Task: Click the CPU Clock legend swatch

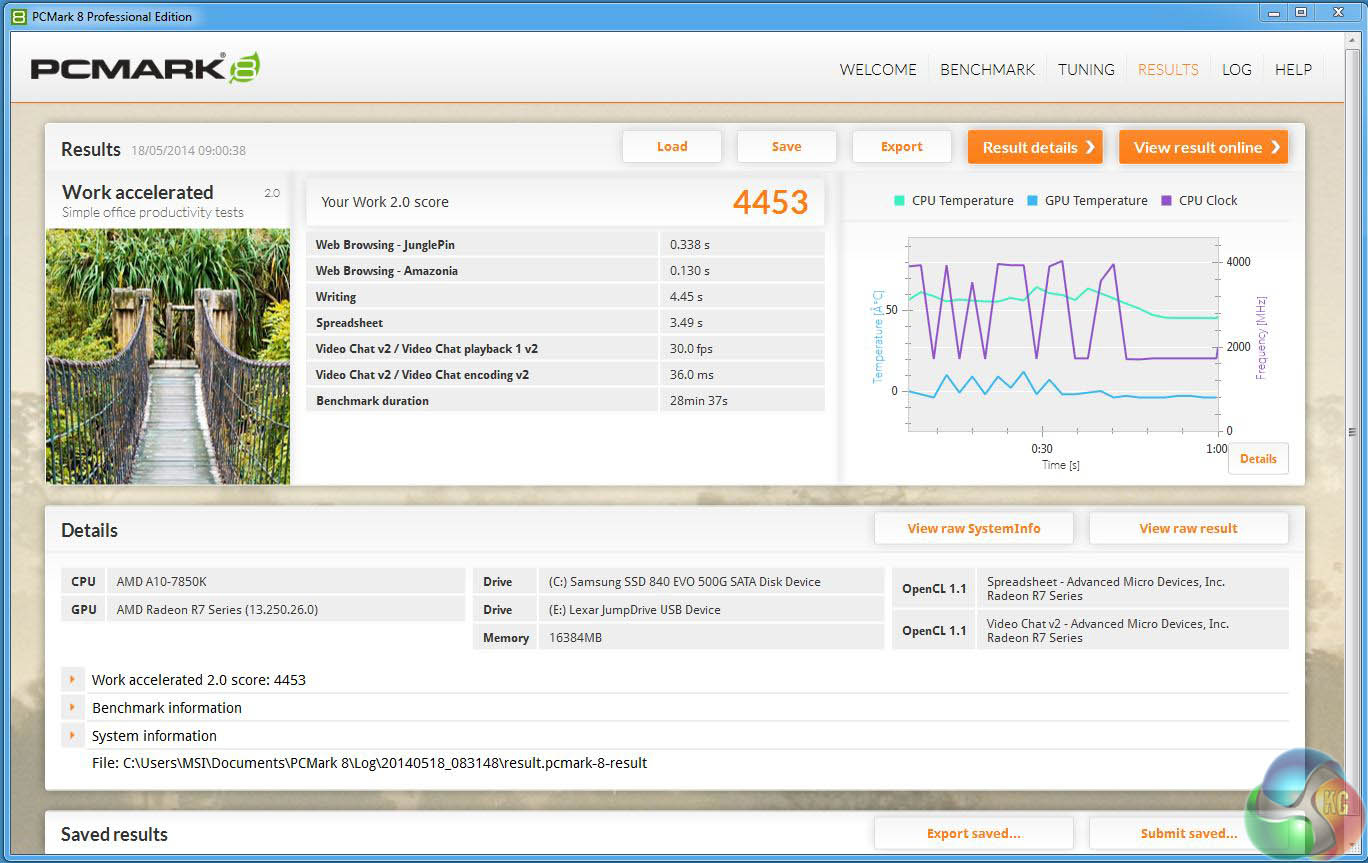Action: (1166, 201)
